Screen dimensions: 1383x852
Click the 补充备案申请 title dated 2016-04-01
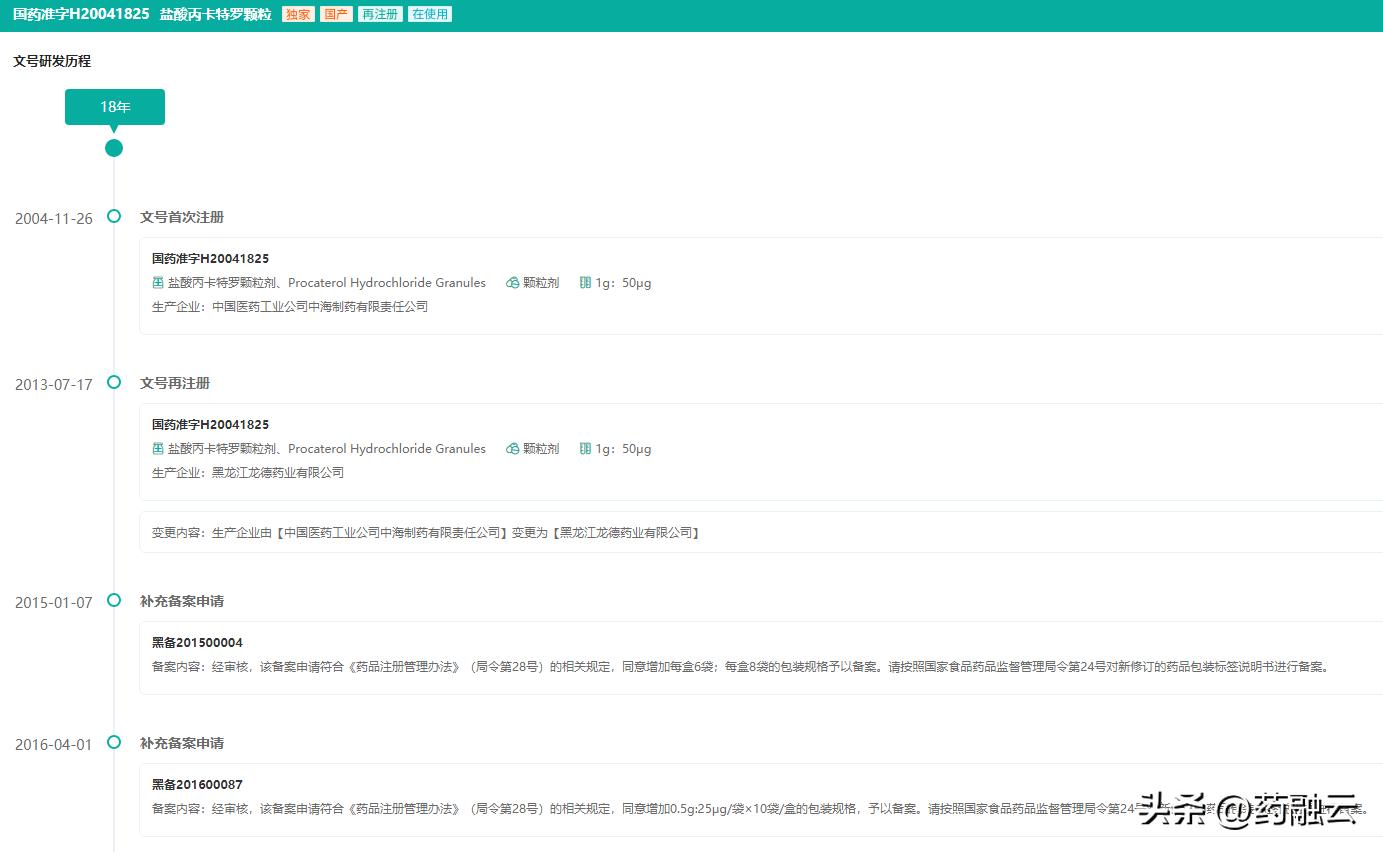click(x=182, y=743)
